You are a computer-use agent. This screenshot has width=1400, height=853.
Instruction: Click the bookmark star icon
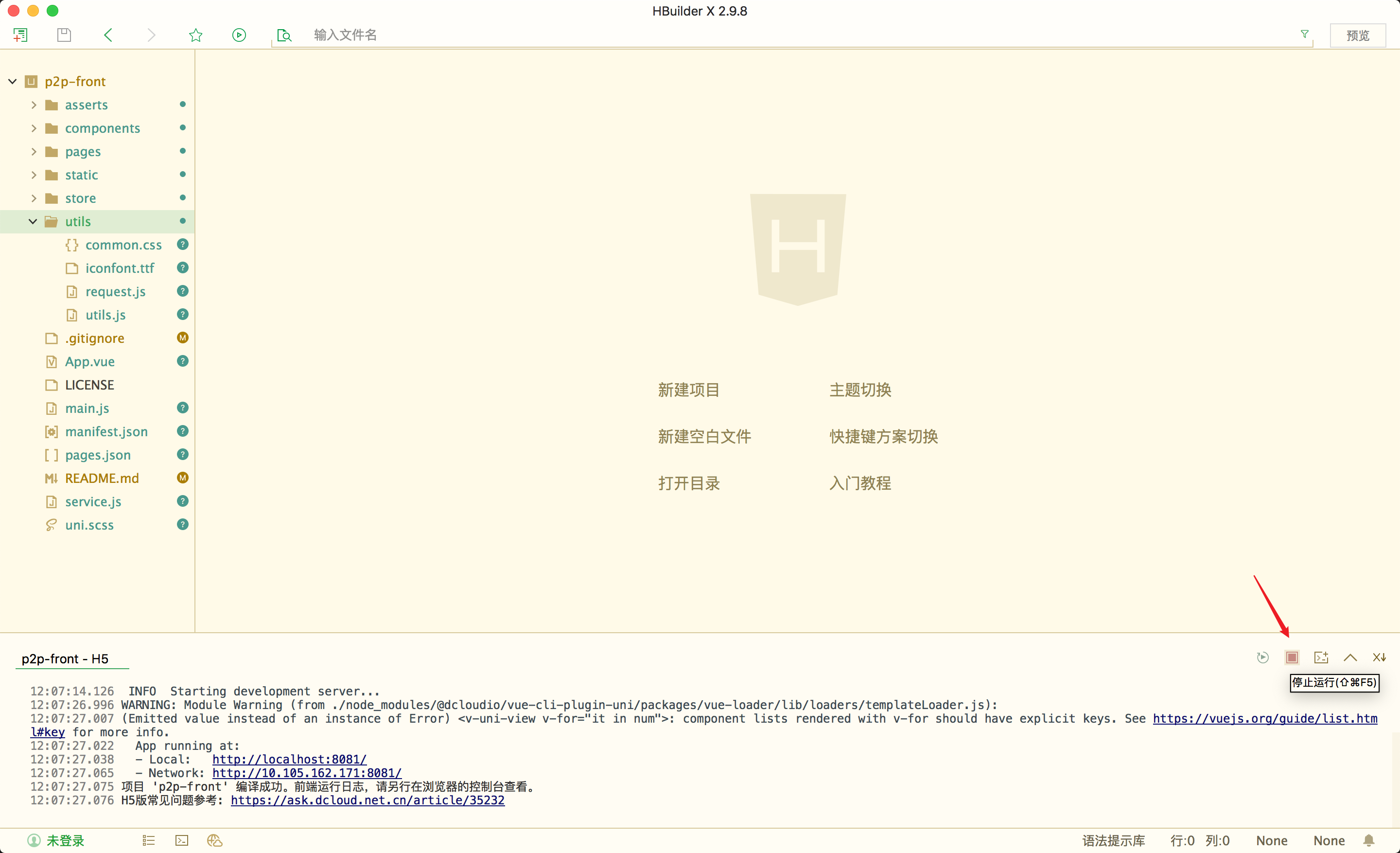click(195, 35)
